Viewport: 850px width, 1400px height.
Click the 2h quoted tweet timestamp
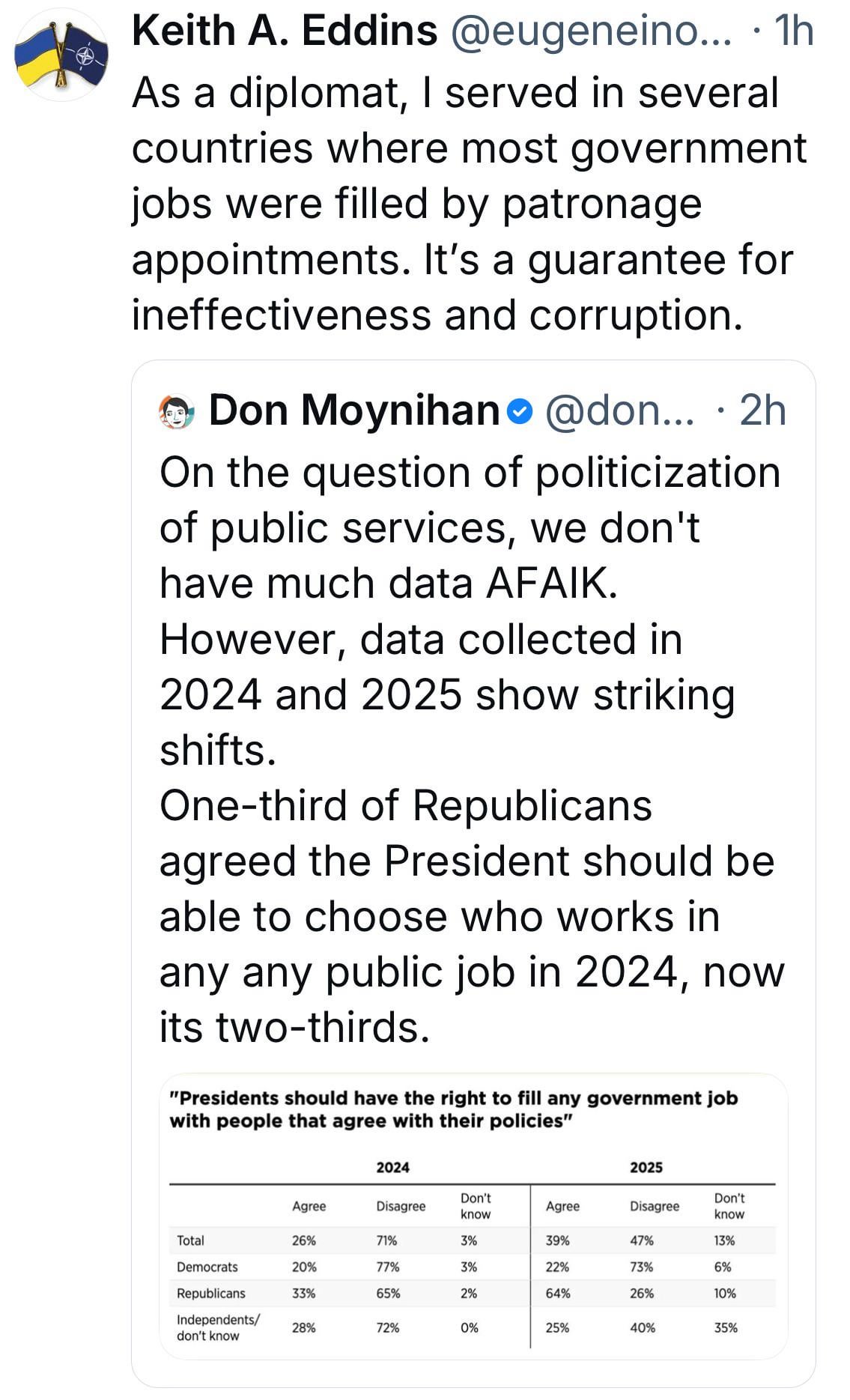tap(762, 410)
